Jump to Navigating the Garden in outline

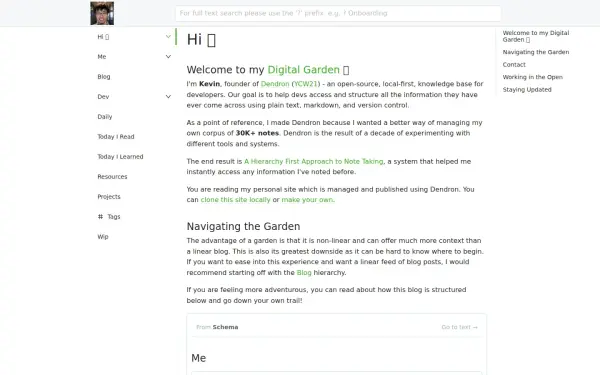536,52
